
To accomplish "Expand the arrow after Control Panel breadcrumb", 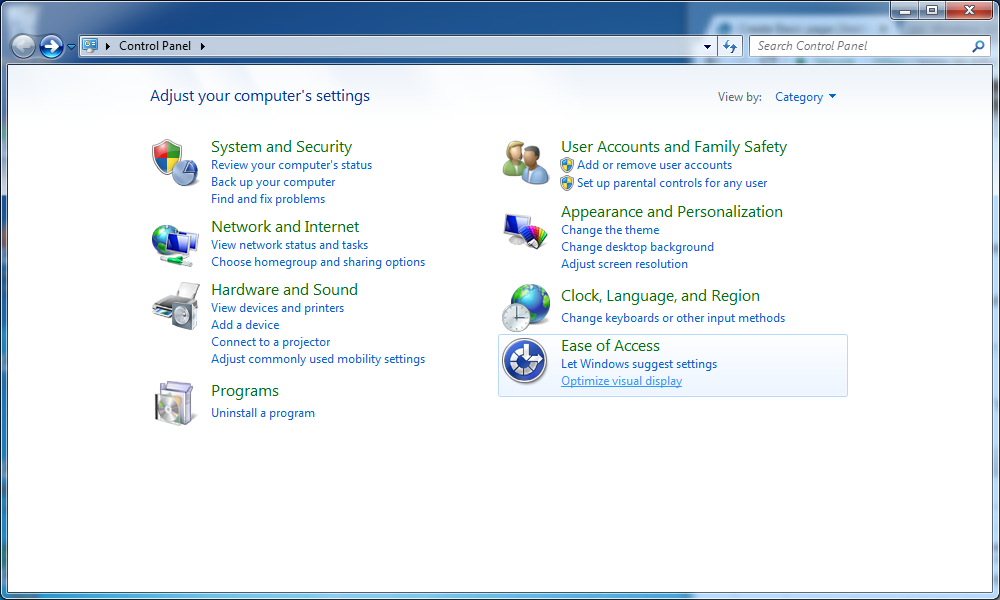I will [x=203, y=46].
